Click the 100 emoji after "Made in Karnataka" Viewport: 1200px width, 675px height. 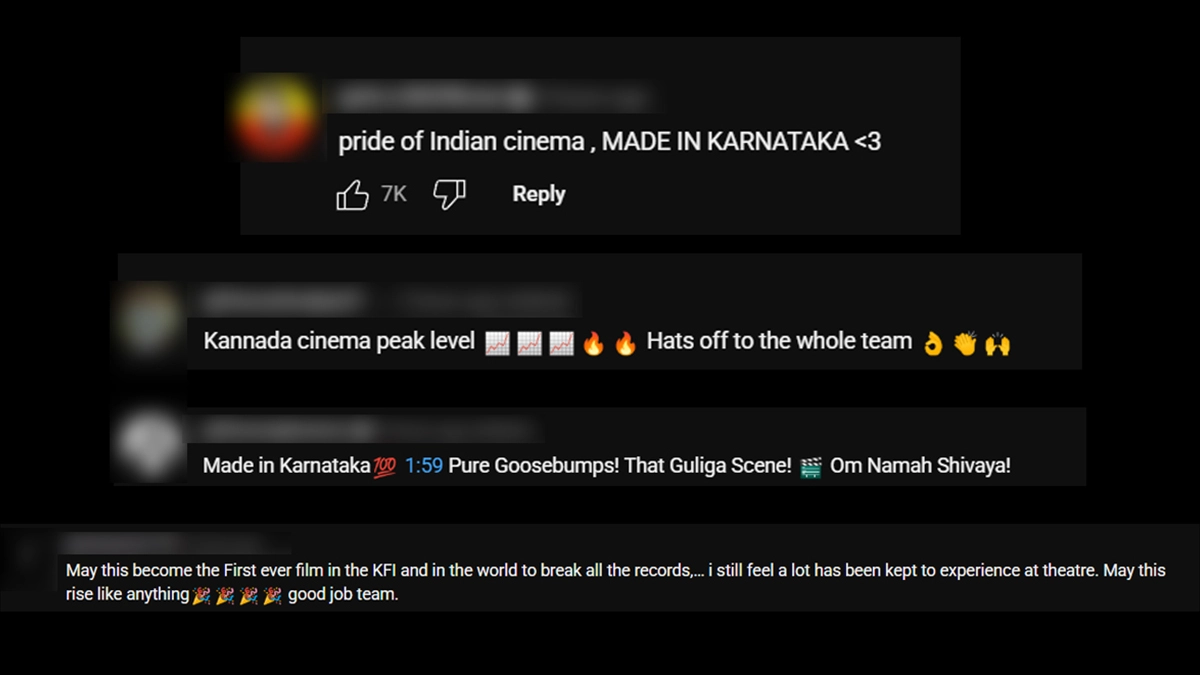[x=385, y=467]
